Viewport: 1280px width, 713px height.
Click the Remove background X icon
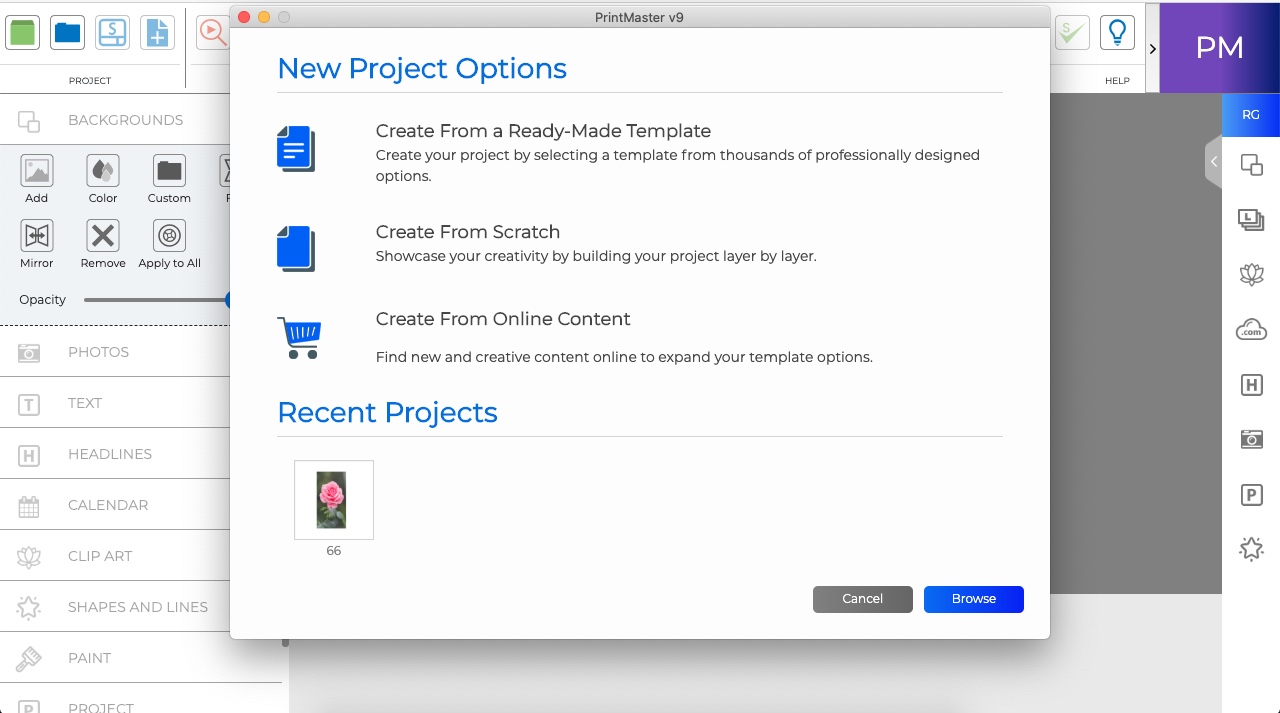103,236
